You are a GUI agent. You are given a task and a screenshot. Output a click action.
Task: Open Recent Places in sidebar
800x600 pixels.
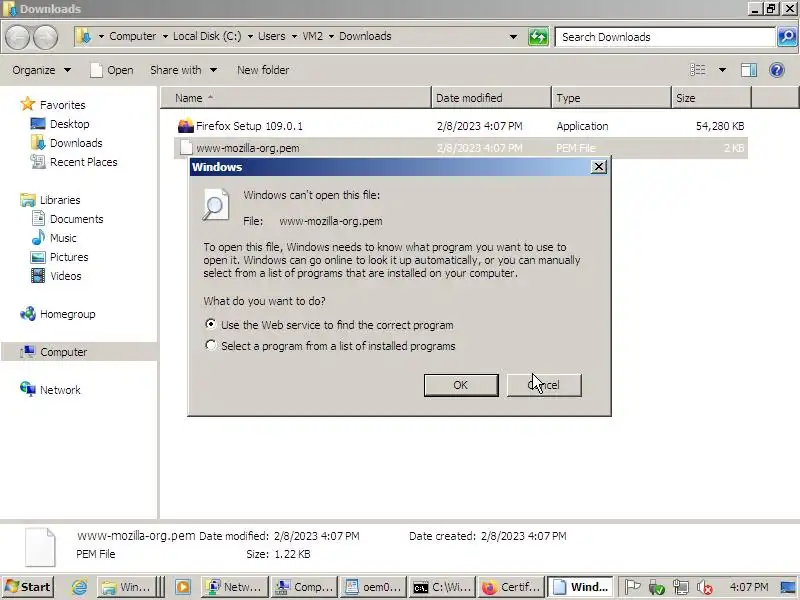click(x=83, y=162)
